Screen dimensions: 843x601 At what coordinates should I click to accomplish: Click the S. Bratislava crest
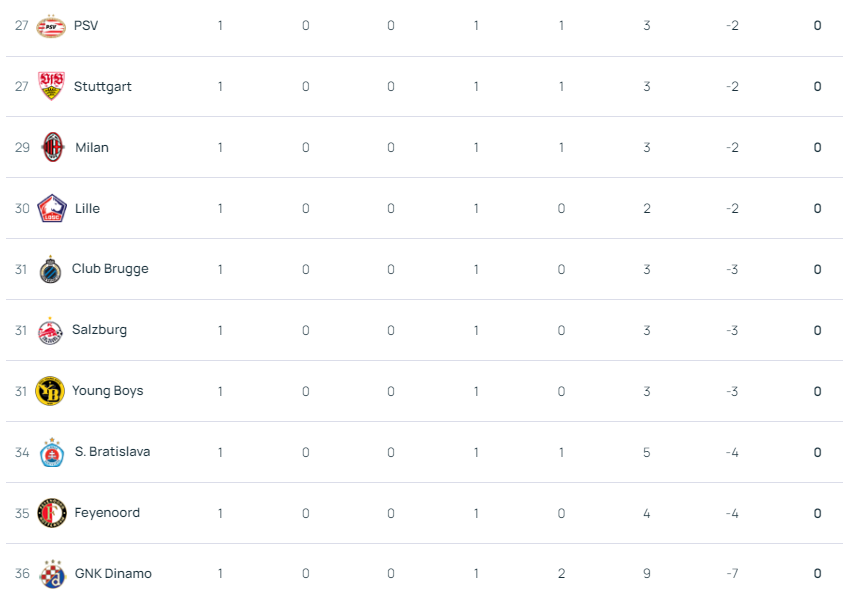[x=52, y=452]
